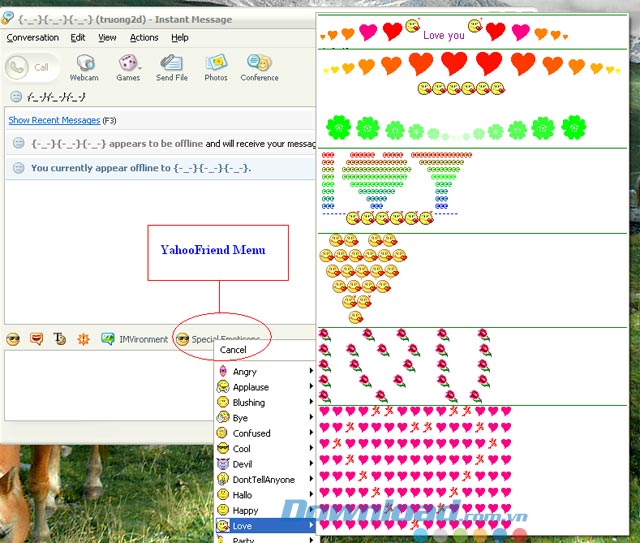This screenshot has height=543, width=640.
Task: Click the Send File icon
Action: (171, 67)
